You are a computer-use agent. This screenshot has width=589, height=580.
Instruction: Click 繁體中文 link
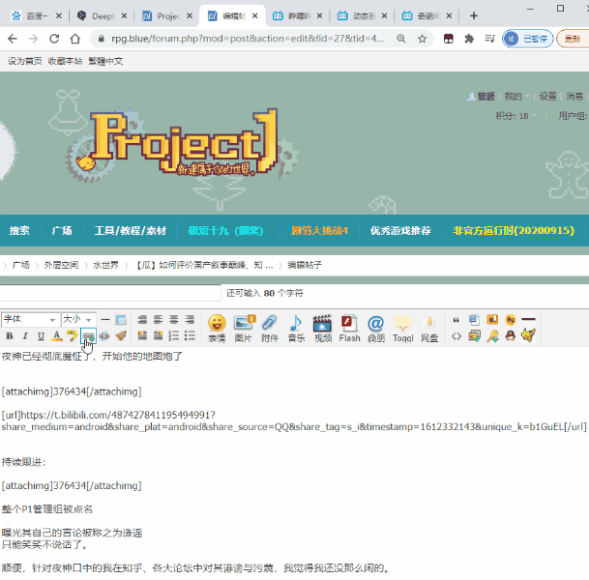pos(106,61)
